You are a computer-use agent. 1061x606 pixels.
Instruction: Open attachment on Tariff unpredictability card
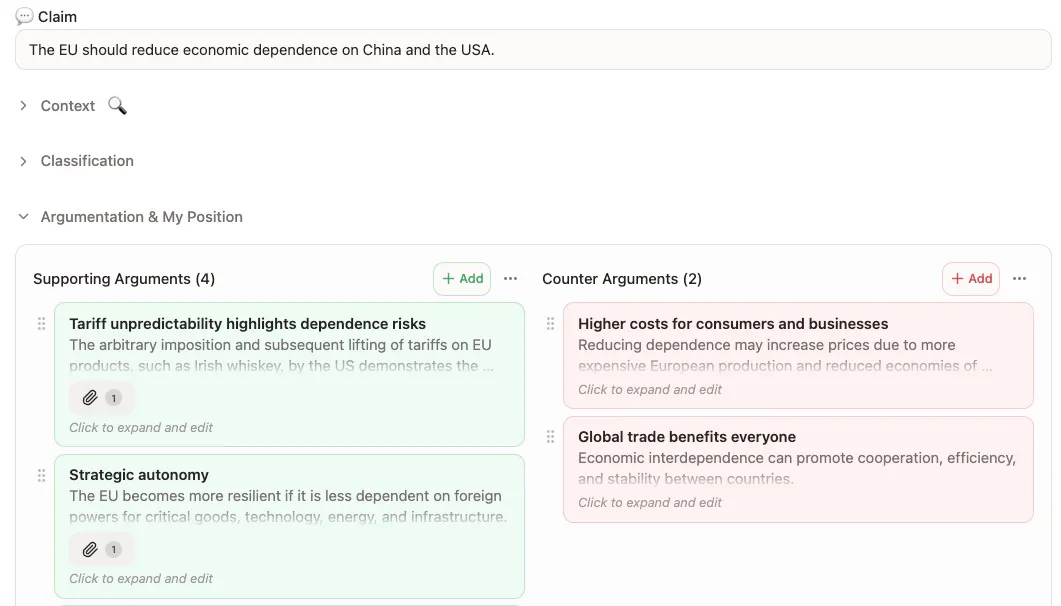coord(101,398)
